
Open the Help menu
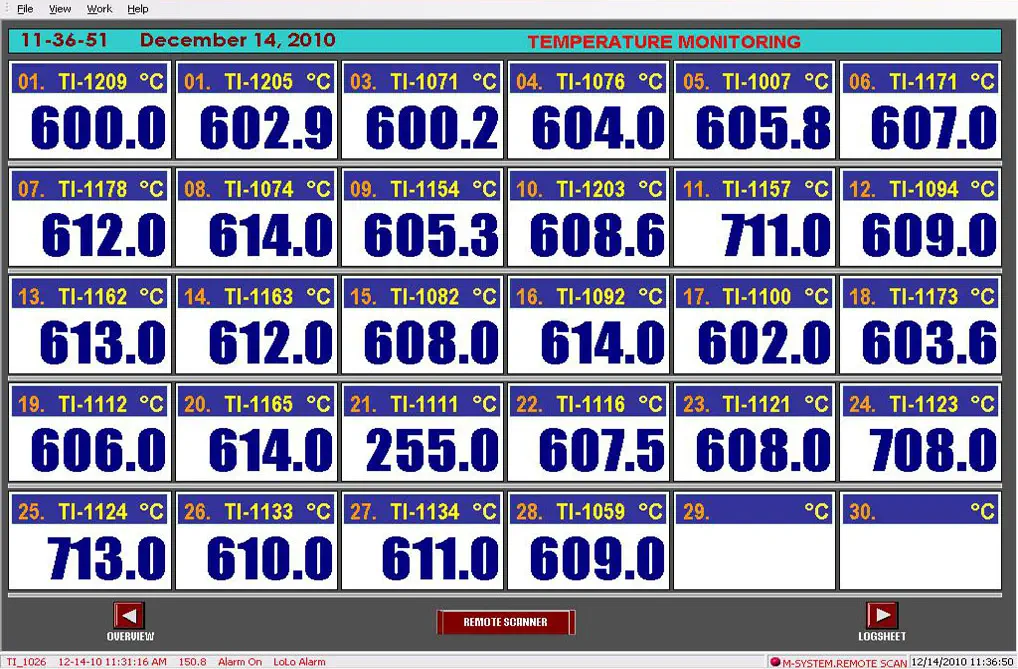[x=138, y=9]
